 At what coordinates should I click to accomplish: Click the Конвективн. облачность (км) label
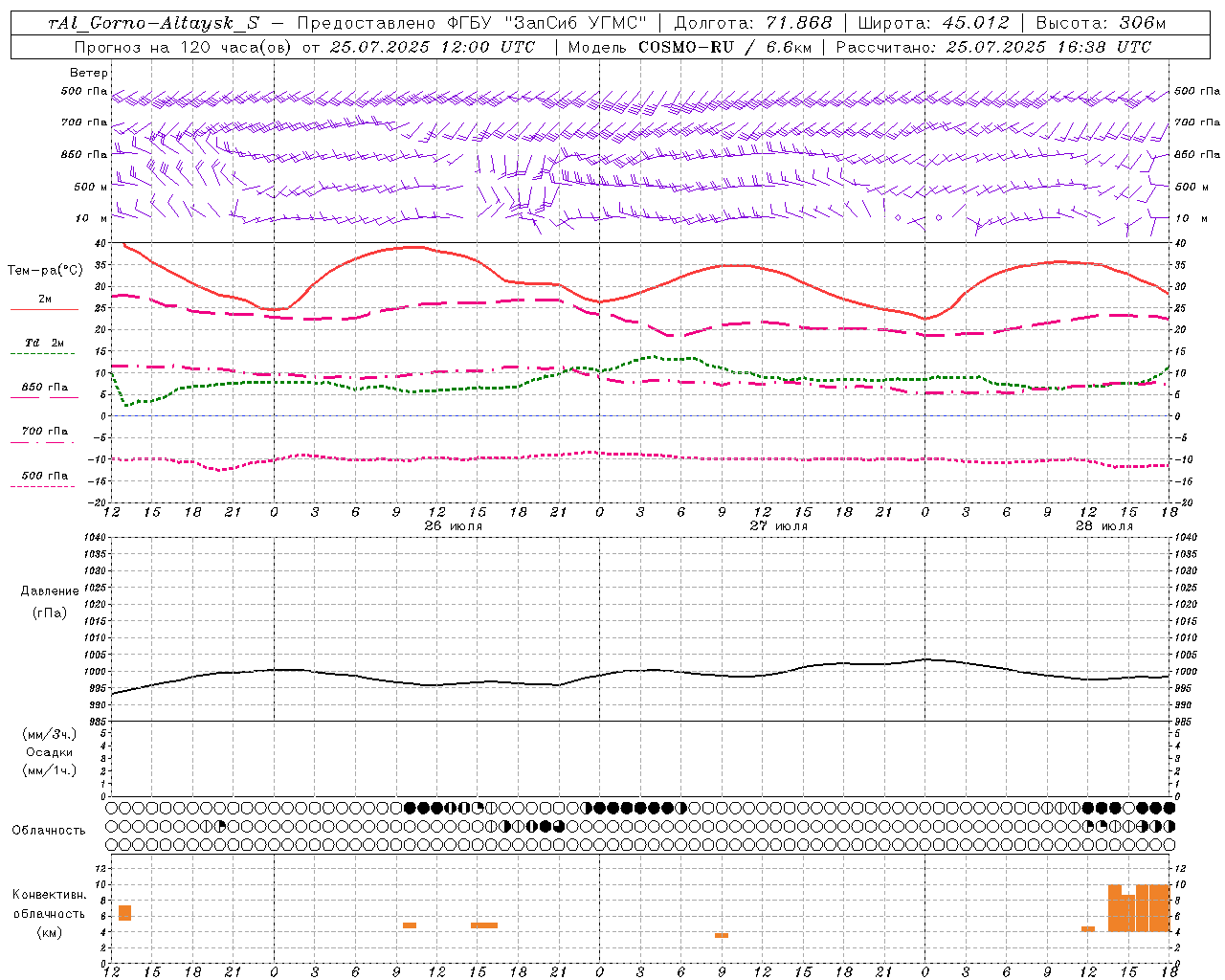tap(49, 913)
